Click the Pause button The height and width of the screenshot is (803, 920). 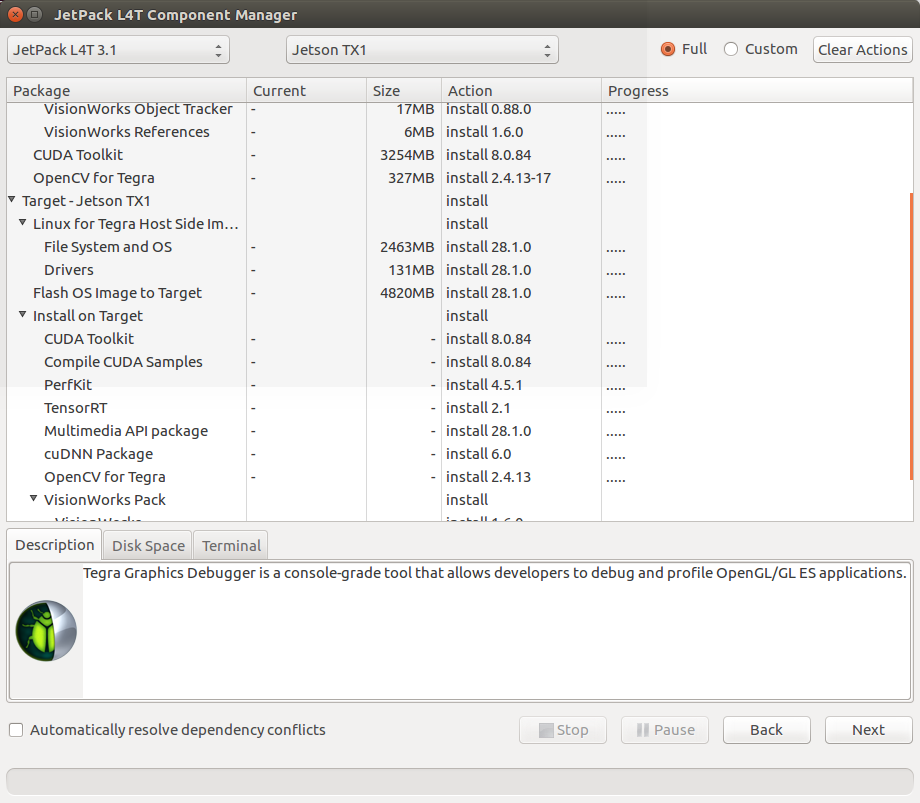[665, 730]
